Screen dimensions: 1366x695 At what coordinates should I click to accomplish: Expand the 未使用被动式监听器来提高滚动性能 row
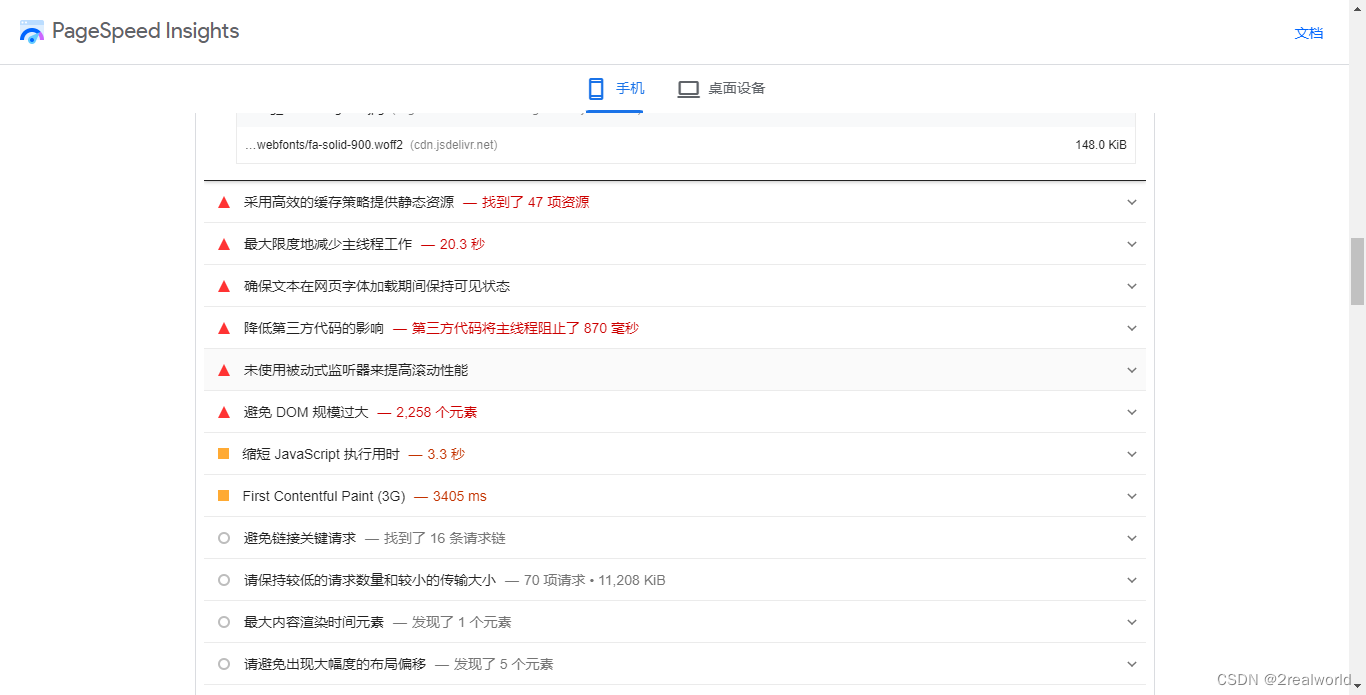pyautogui.click(x=1131, y=369)
